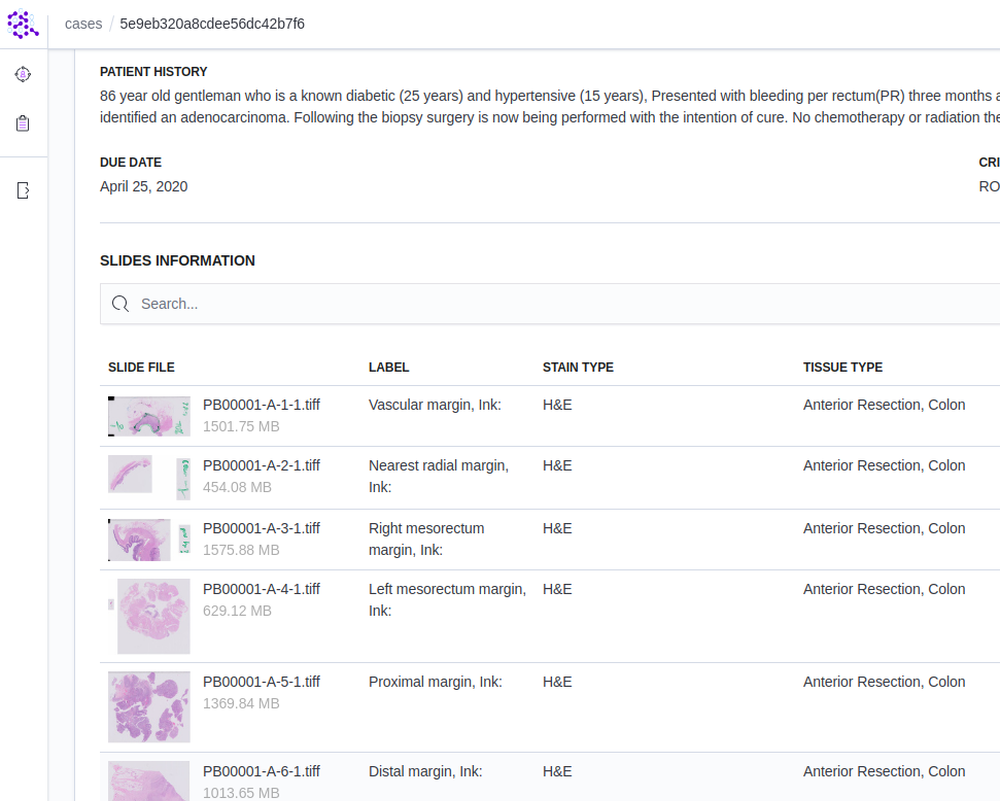Select file name PB00001-A-5-1.tiff
This screenshot has width=1000, height=801.
coord(261,682)
